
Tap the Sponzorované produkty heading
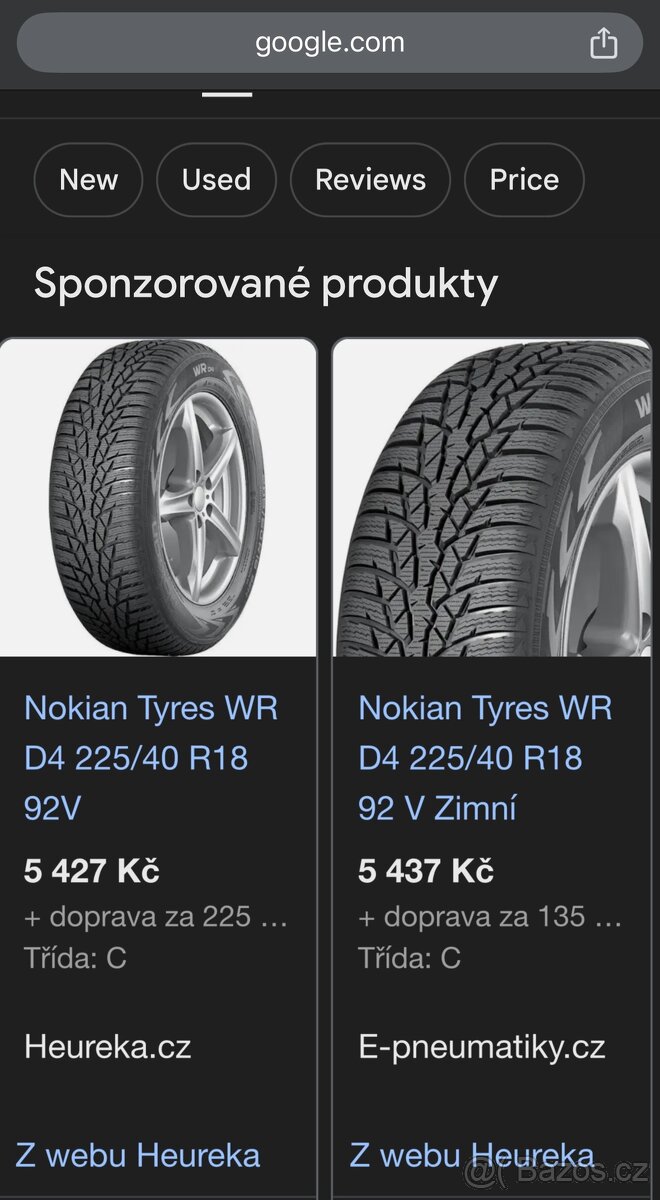(x=264, y=284)
